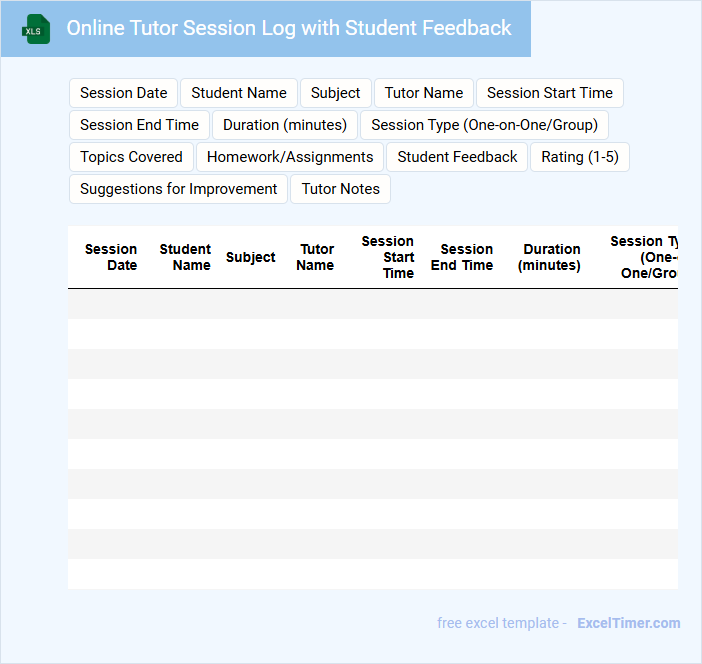This screenshot has height=664, width=702.
Task: Click the 'free excel template -' footer text
Action: (x=502, y=623)
